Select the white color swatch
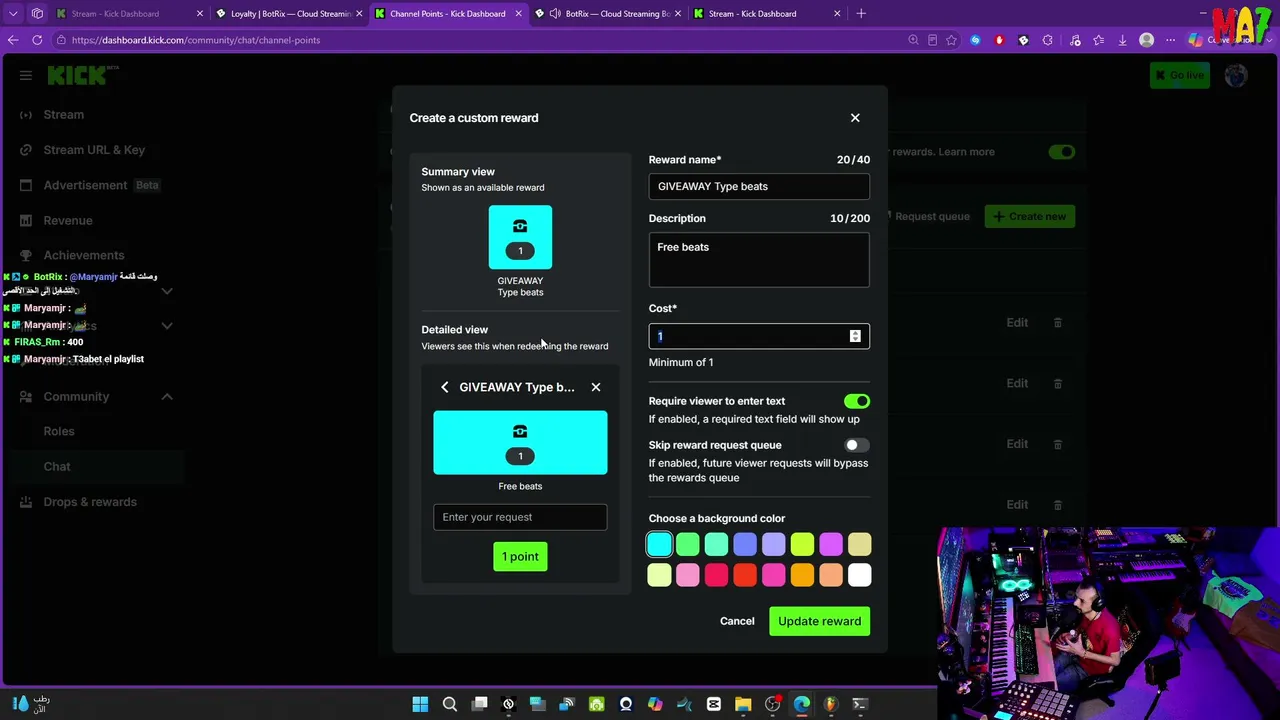 [860, 575]
